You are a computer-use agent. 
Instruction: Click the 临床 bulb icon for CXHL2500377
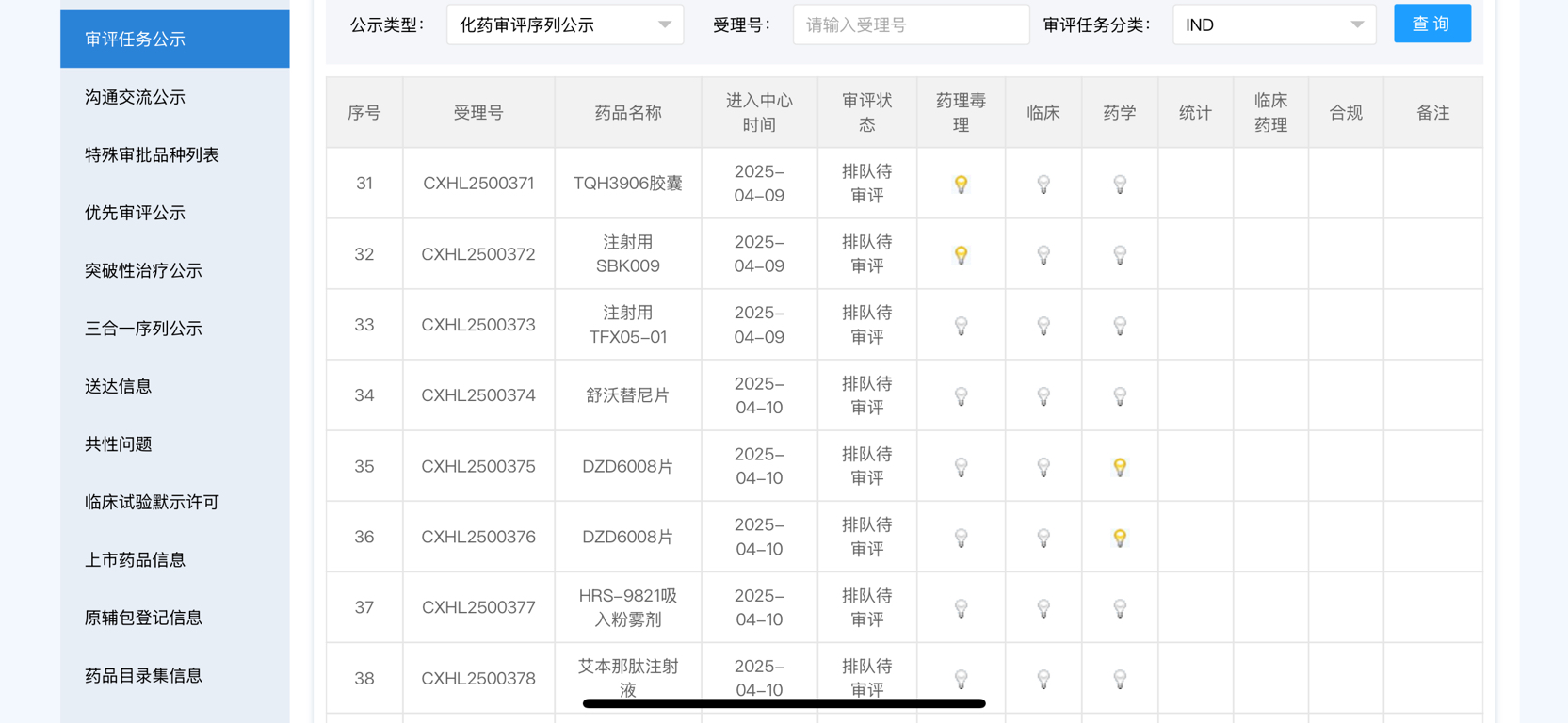click(x=1043, y=608)
